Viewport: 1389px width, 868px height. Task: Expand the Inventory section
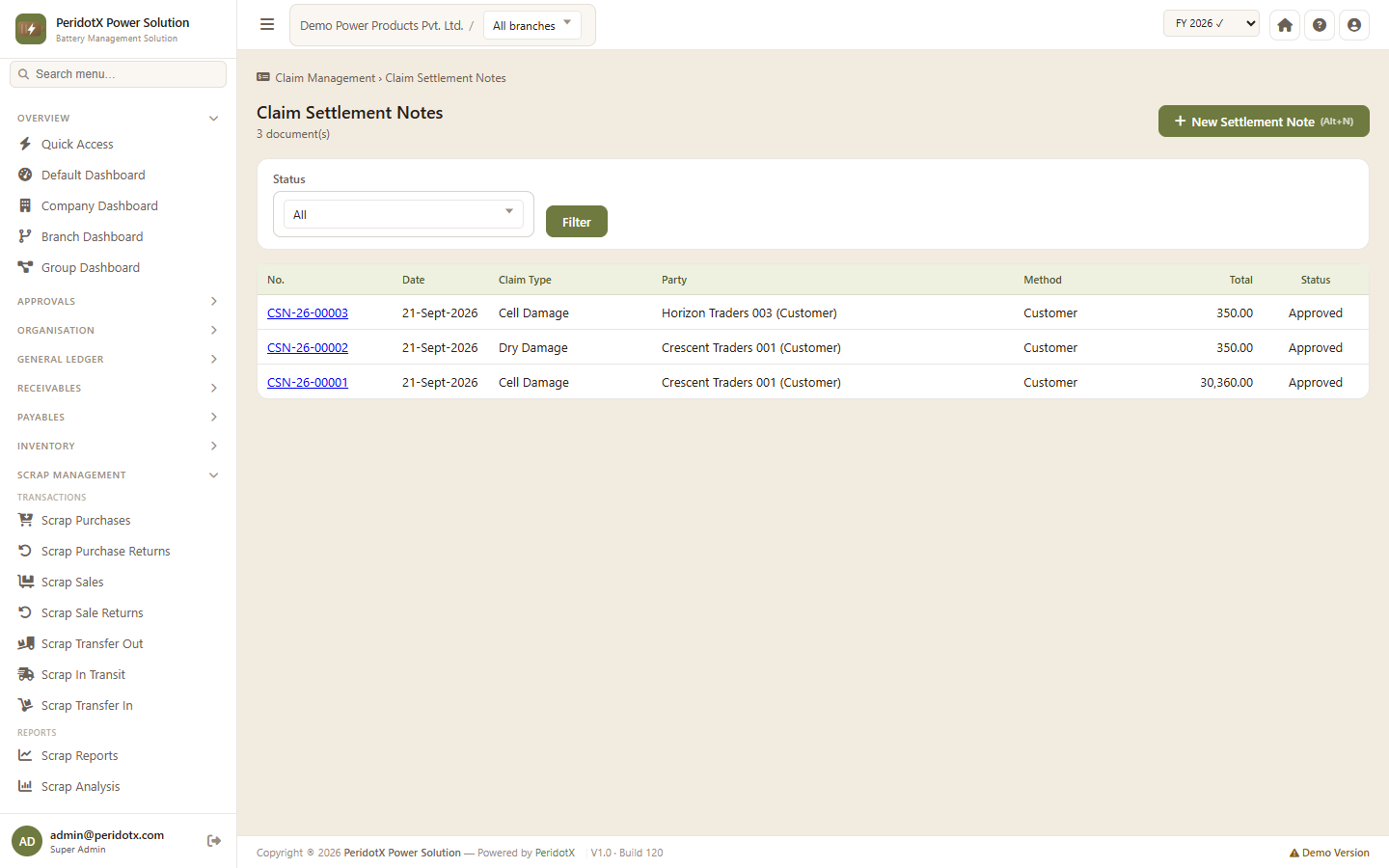118,446
